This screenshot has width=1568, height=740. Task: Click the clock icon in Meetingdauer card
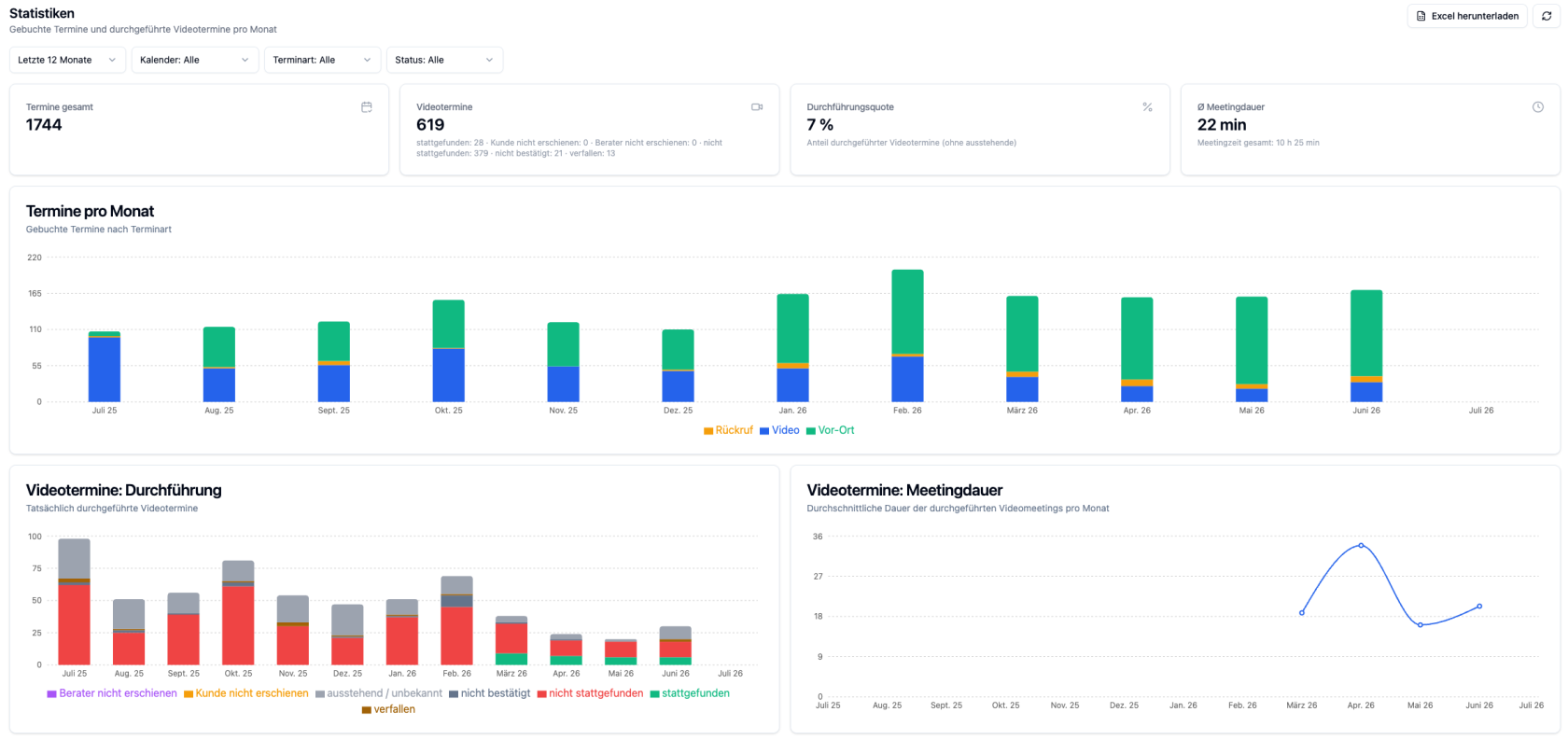tap(1537, 107)
